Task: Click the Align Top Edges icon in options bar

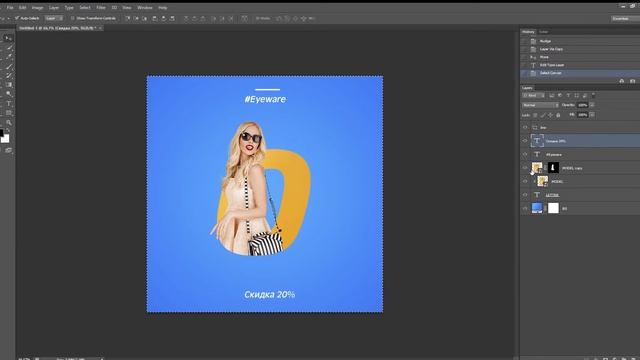Action: [x=127, y=18]
